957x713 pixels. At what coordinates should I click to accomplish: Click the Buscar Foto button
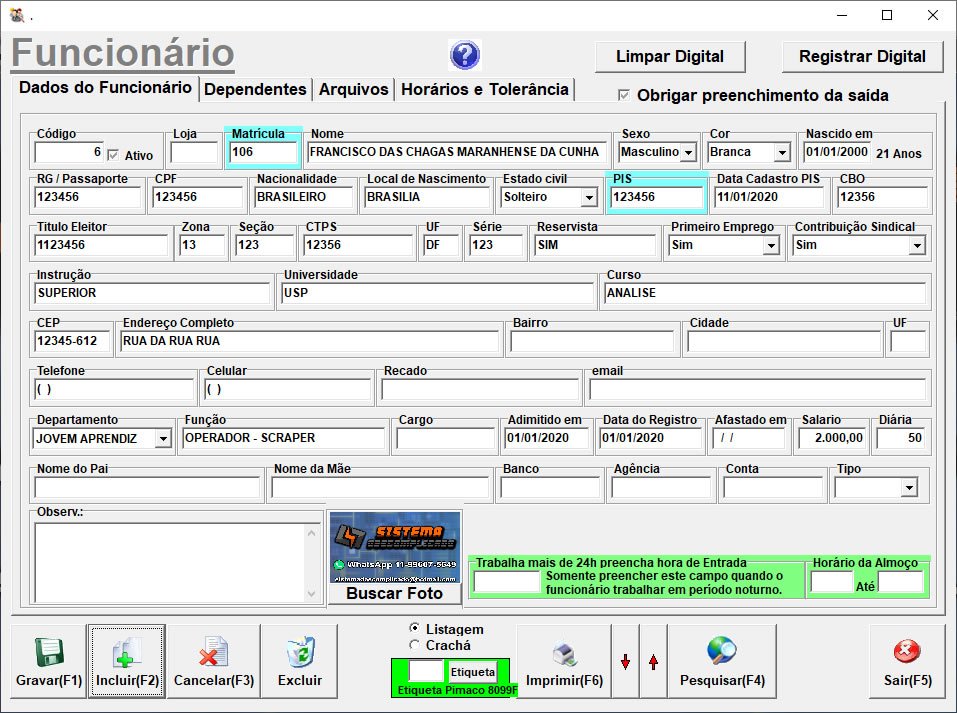click(x=394, y=593)
